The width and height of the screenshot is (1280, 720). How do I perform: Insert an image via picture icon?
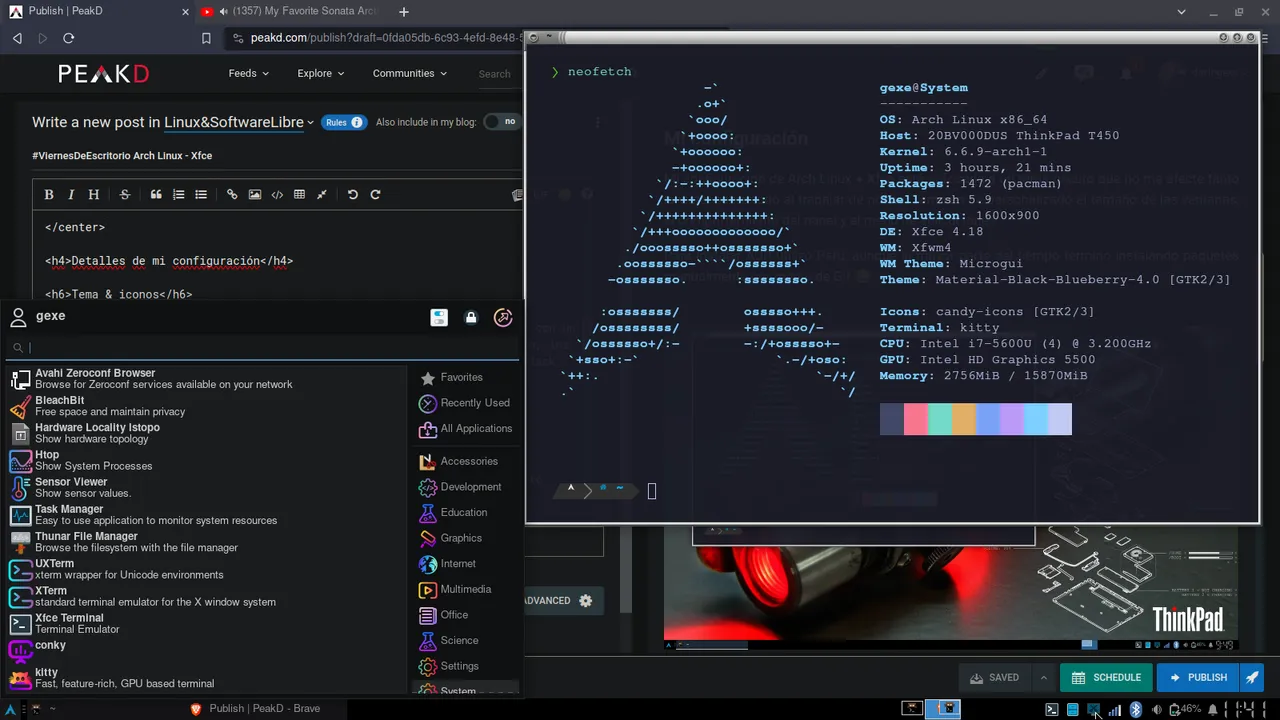coord(255,195)
